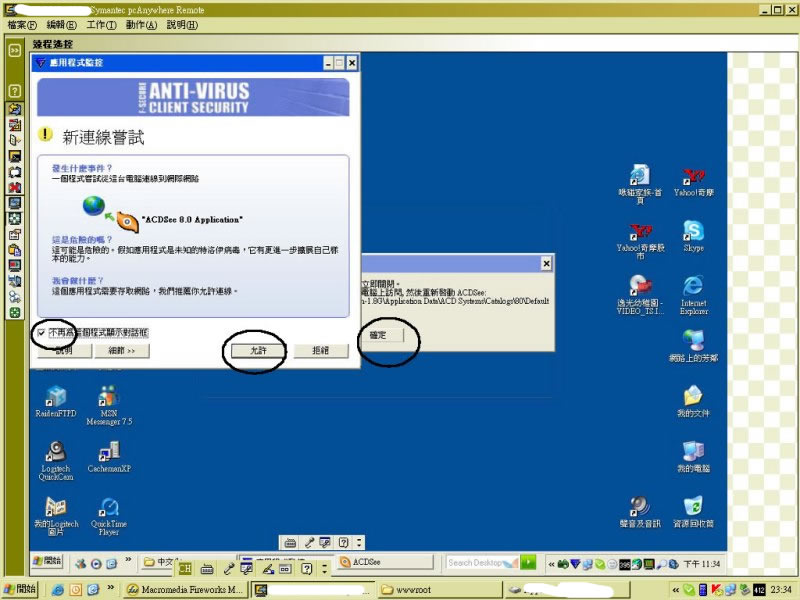This screenshot has height=600, width=800.
Task: Open the 編輯(E) menu
Action: tap(61, 24)
